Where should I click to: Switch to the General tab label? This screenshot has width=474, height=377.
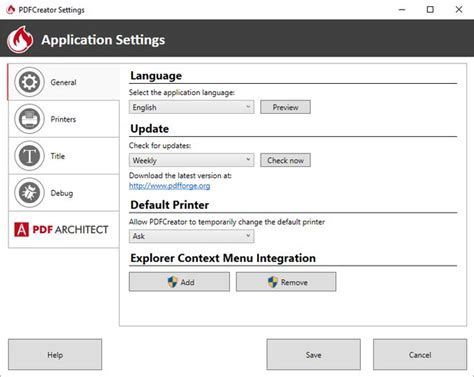(63, 82)
